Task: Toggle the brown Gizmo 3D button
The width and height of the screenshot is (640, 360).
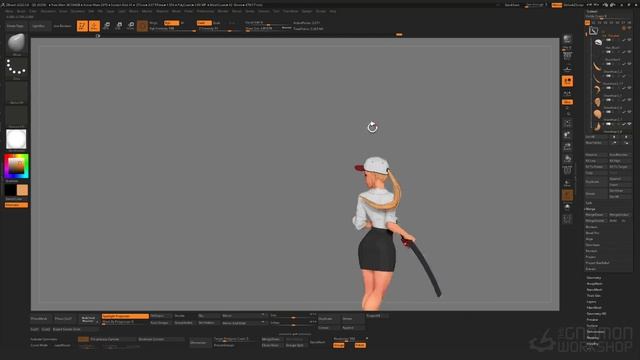Action: [x=142, y=26]
